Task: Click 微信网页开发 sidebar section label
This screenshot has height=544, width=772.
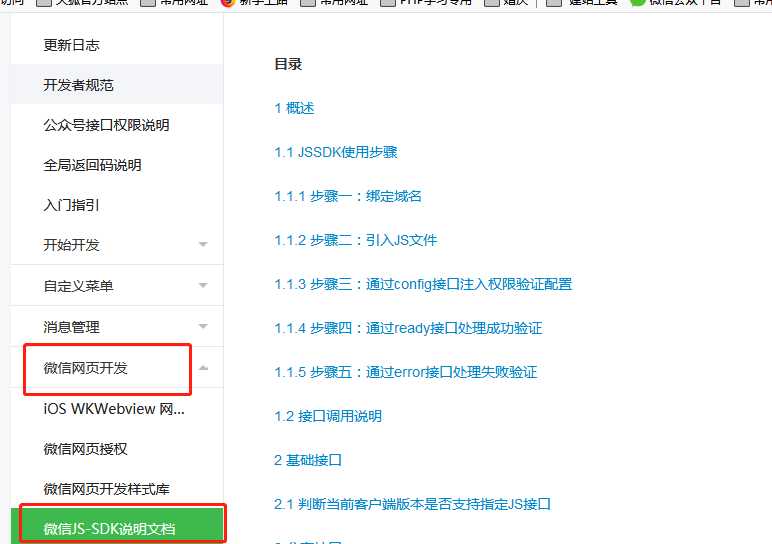Action: tap(86, 368)
